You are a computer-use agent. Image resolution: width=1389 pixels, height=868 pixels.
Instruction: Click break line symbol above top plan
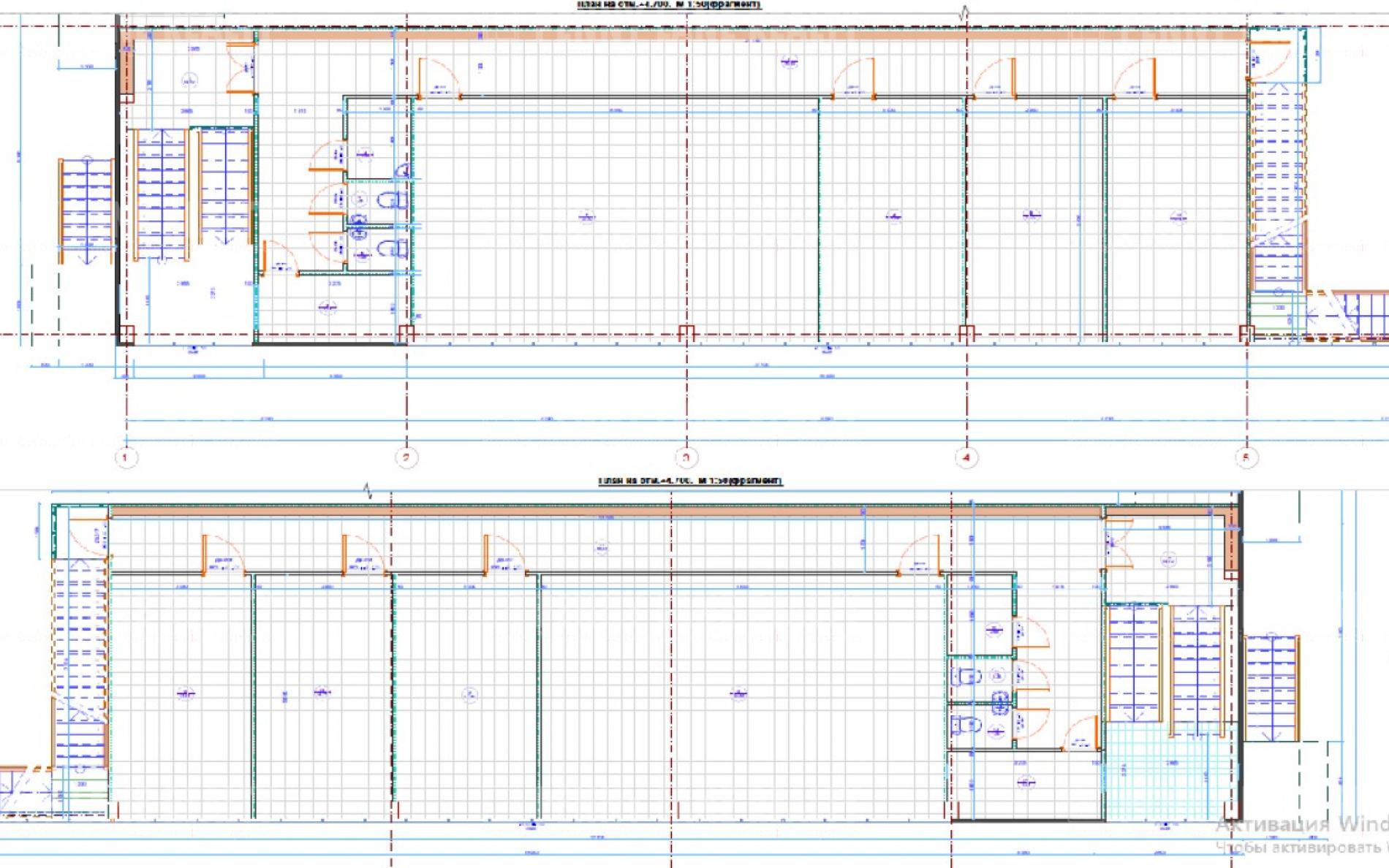965,12
